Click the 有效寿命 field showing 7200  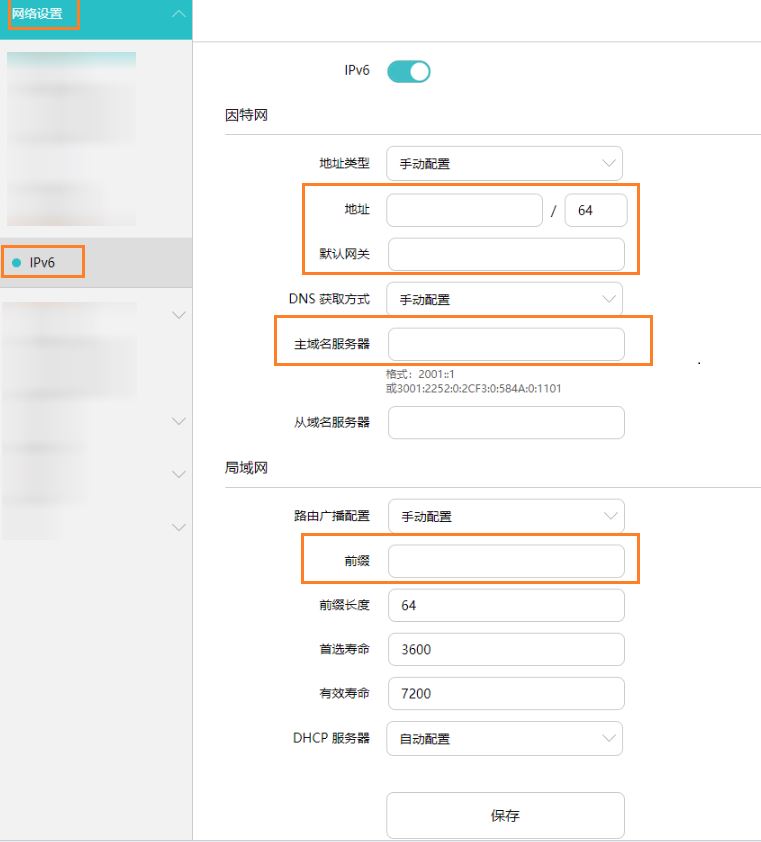(504, 693)
